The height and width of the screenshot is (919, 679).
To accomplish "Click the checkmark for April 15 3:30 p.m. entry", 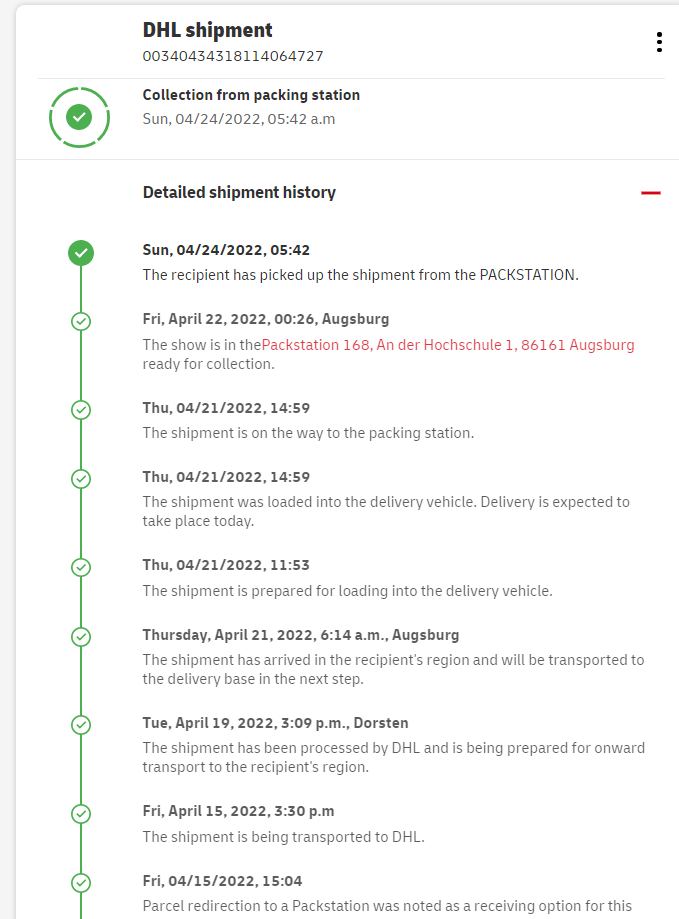I will 82,813.
